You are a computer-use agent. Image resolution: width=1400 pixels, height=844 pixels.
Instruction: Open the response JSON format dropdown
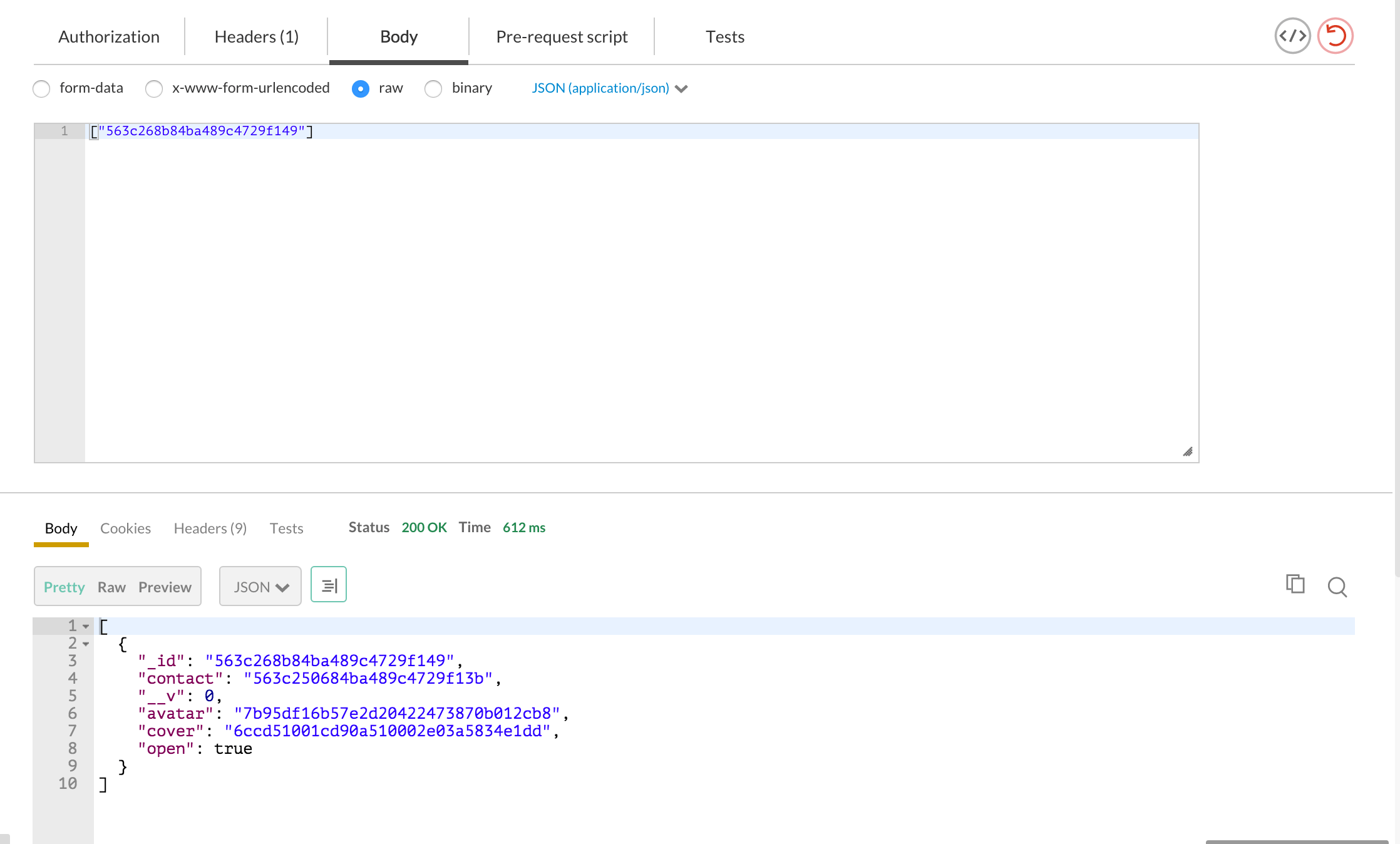point(260,587)
